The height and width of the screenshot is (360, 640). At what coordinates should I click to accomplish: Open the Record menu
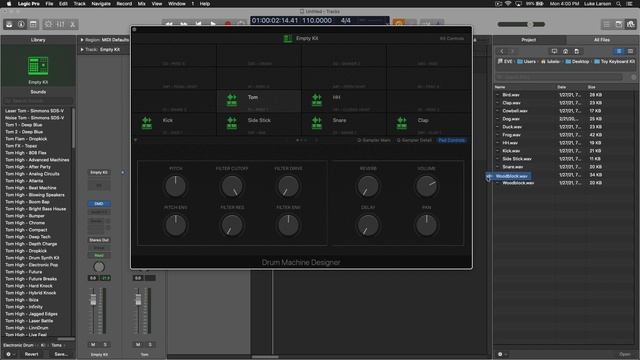point(124,4)
